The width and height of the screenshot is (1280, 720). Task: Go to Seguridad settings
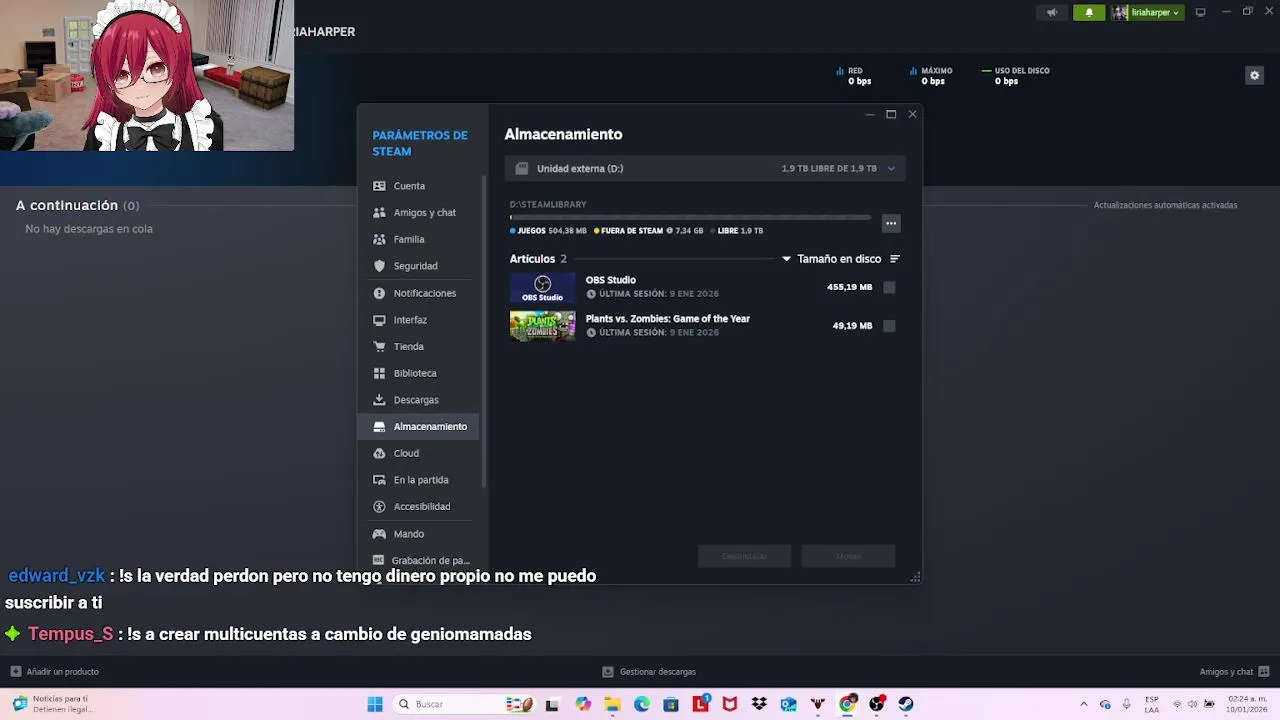coord(420,266)
